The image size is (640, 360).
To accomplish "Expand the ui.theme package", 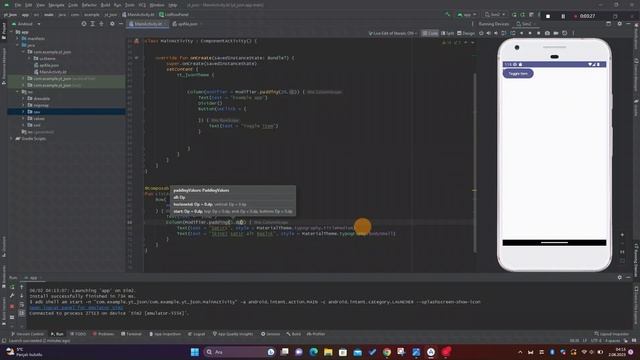I will tap(30, 58).
